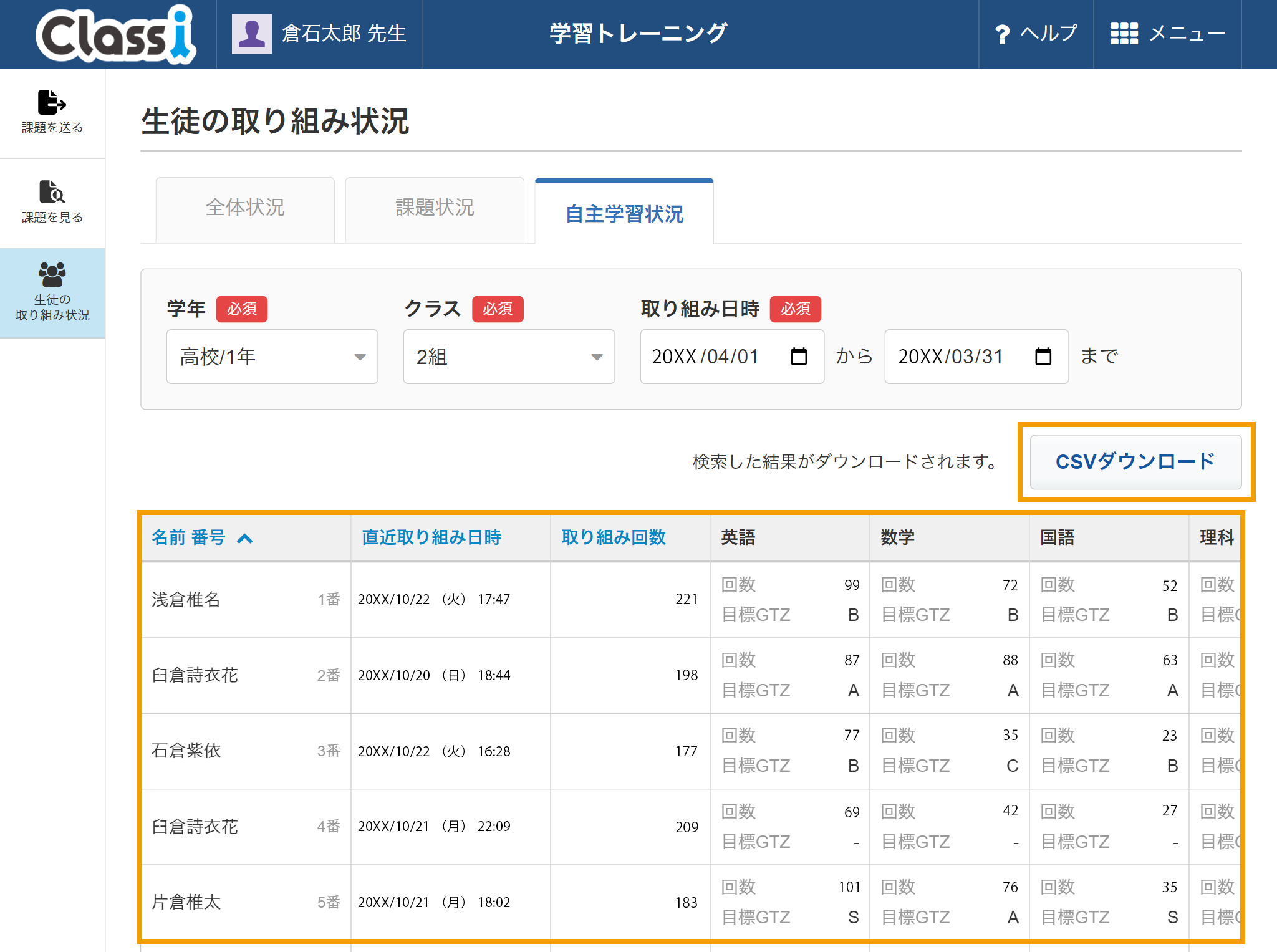Open calendar picker for start date 20XX/04/01
The width and height of the screenshot is (1277, 952).
(x=799, y=356)
